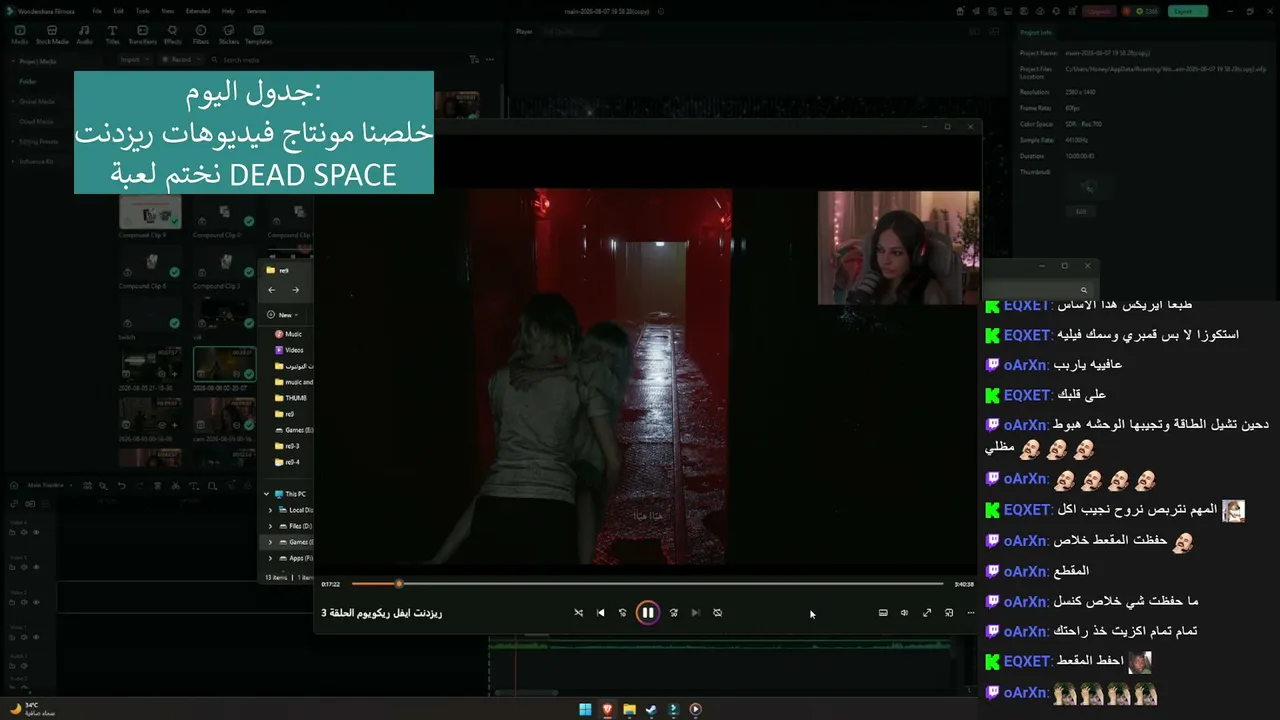
Task: Skip to next track in media player
Action: tap(695, 613)
